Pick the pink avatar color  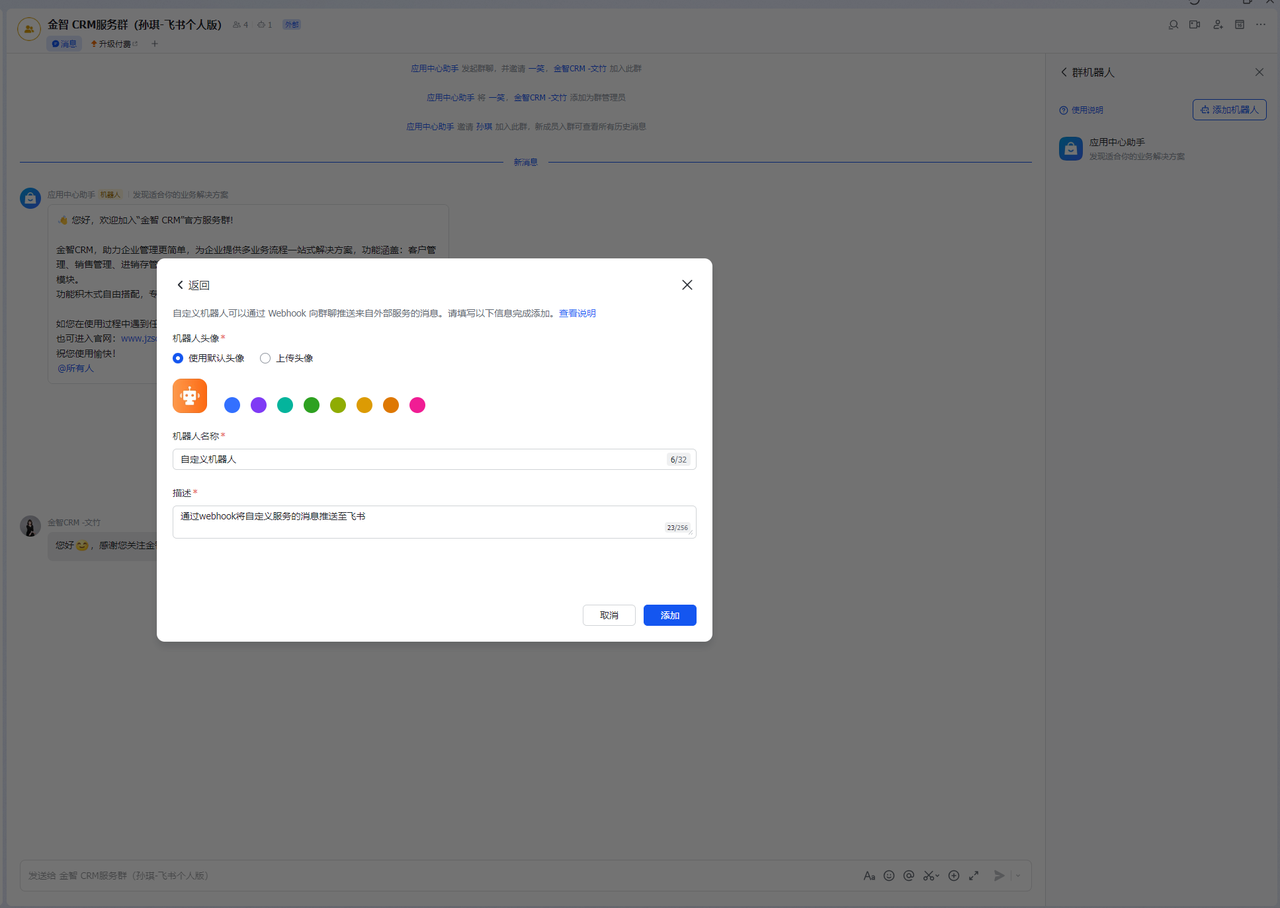pos(417,405)
